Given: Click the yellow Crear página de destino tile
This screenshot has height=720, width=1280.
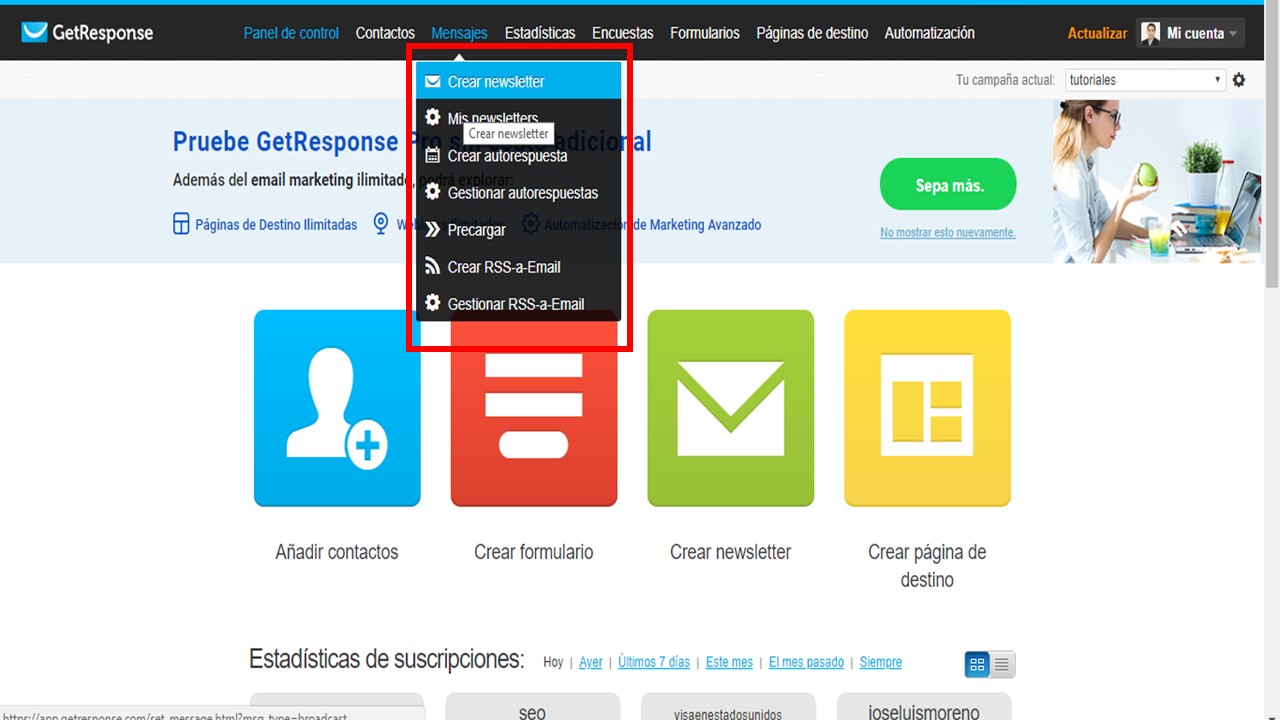Looking at the screenshot, I should coord(928,408).
